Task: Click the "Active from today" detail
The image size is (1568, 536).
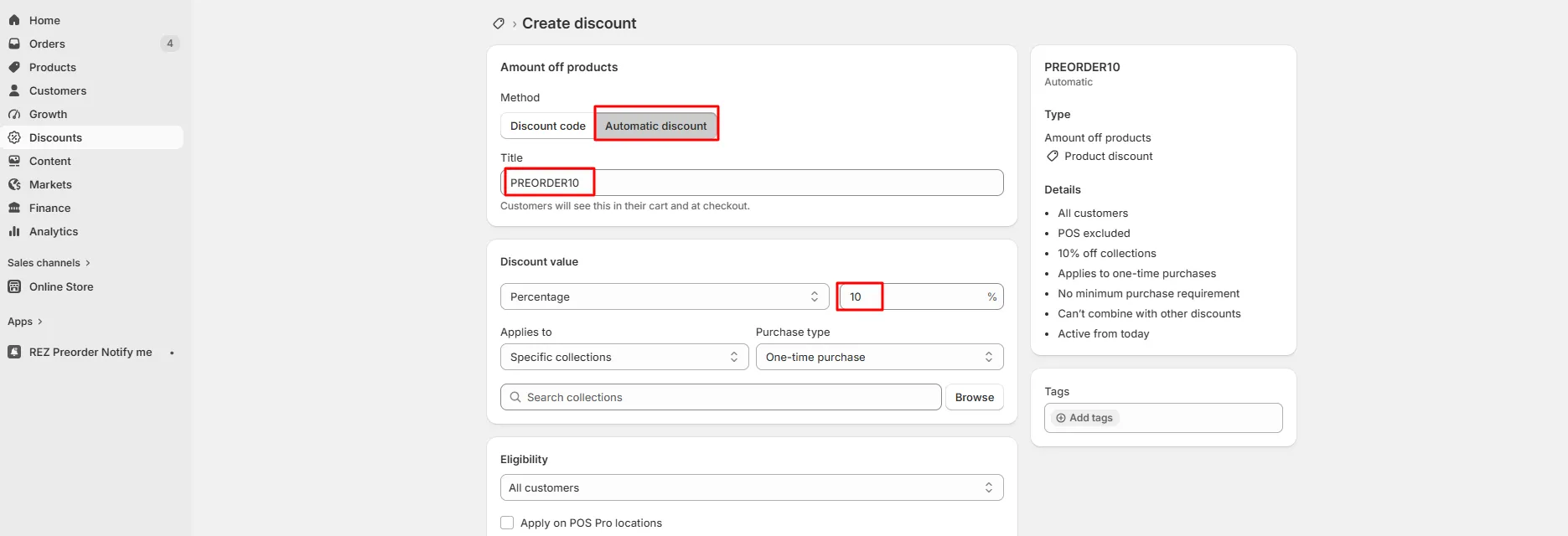Action: (x=1103, y=333)
